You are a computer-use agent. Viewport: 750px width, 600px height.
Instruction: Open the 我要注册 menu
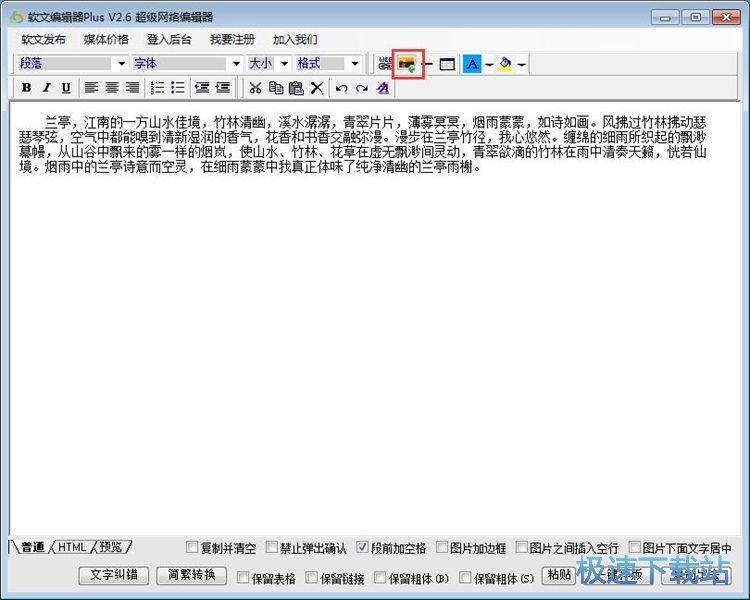click(x=232, y=39)
